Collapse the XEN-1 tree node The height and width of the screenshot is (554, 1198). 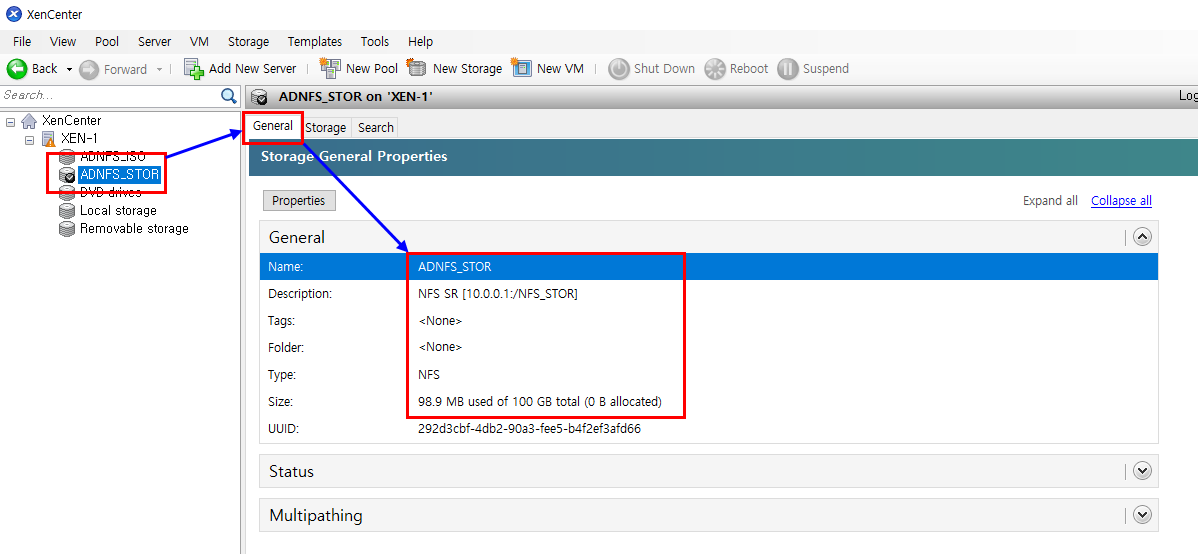30,139
